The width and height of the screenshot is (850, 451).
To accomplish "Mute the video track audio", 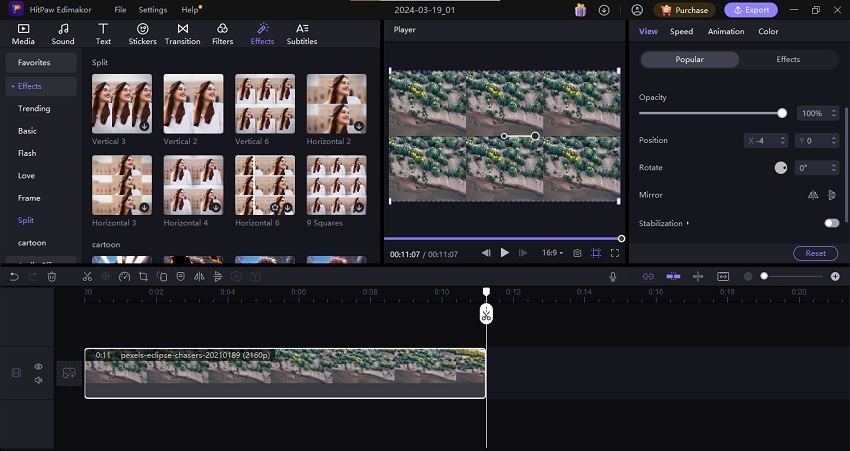I will click(x=38, y=380).
